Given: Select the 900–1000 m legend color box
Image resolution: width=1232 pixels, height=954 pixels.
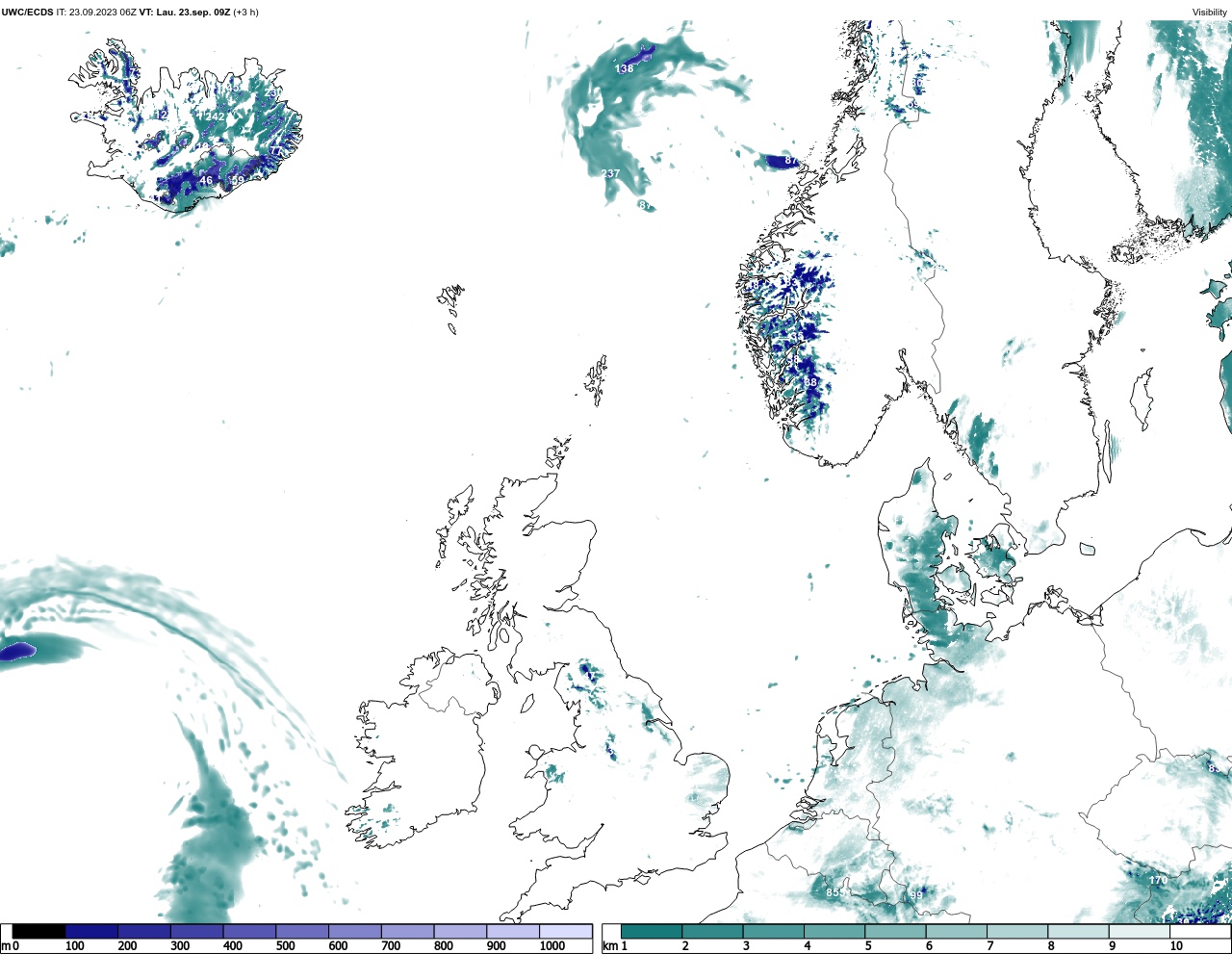Looking at the screenshot, I should point(512,931).
